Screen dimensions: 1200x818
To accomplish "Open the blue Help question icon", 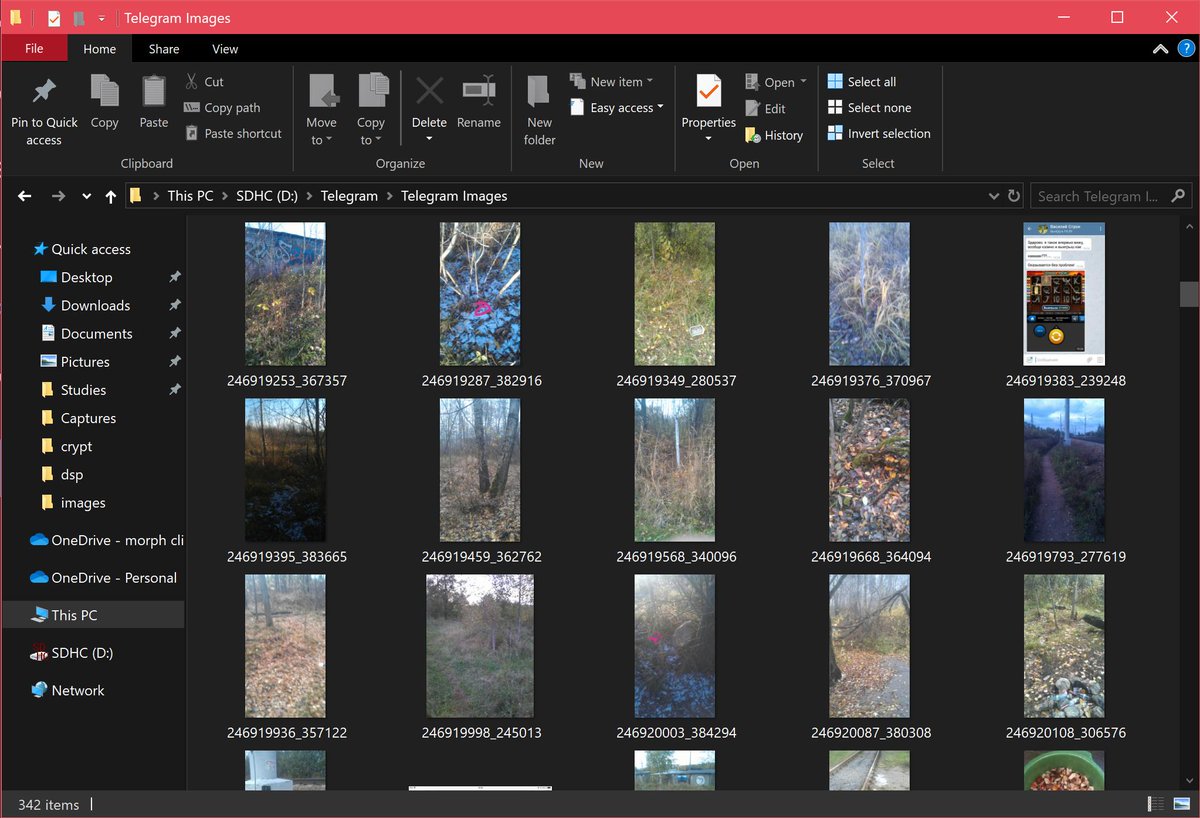I will 1185,48.
